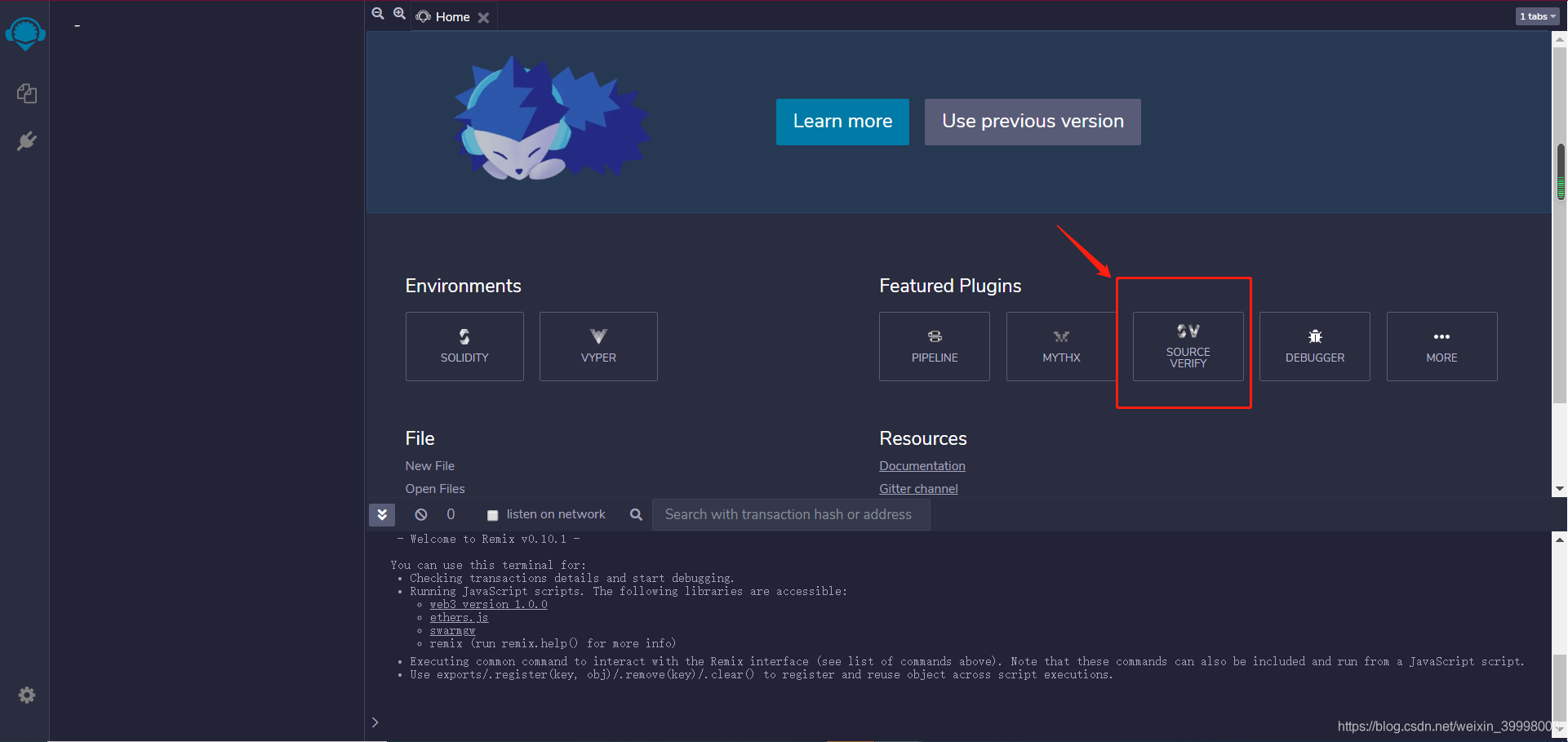
Task: Click the main panel scroll down arrow
Action: (x=1560, y=490)
